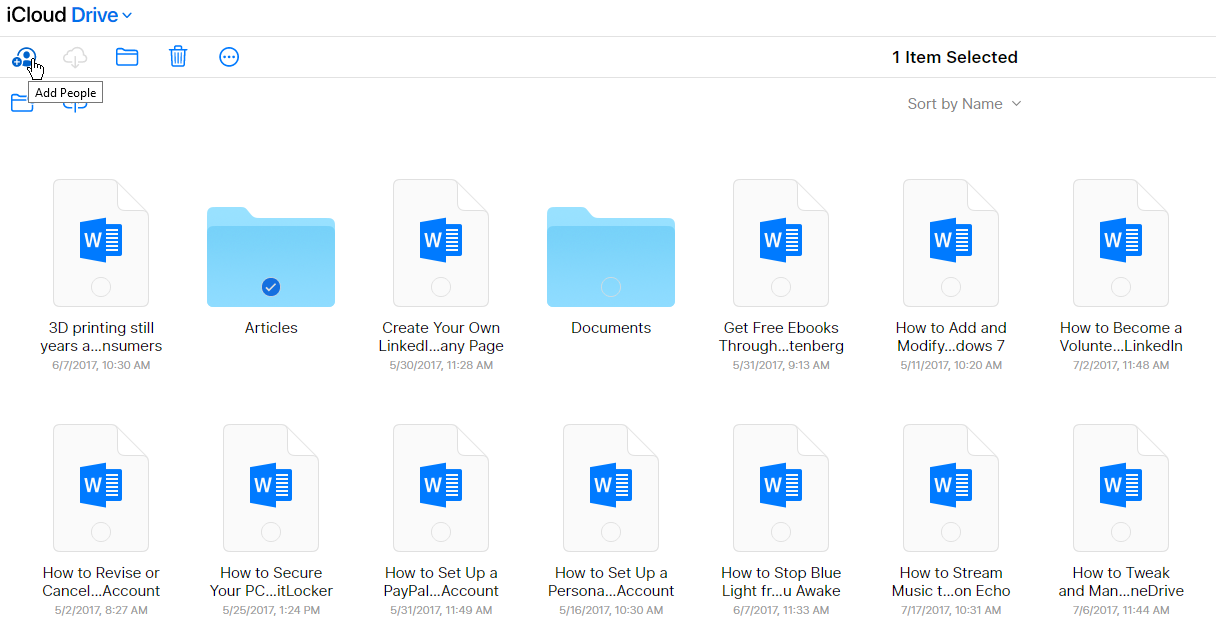
Task: Click the 'Documents' folder name label
Action: pos(611,328)
